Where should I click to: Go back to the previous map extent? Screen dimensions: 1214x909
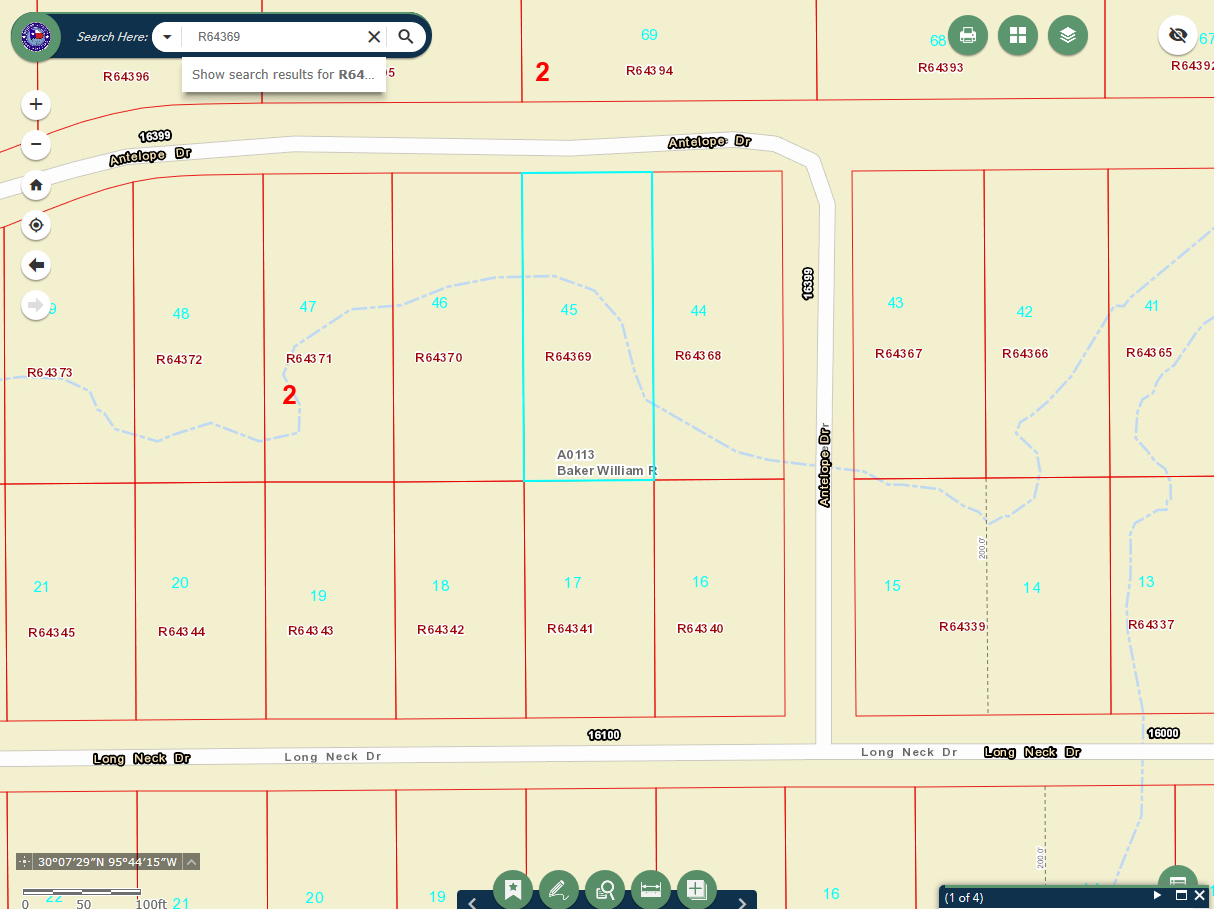[36, 265]
